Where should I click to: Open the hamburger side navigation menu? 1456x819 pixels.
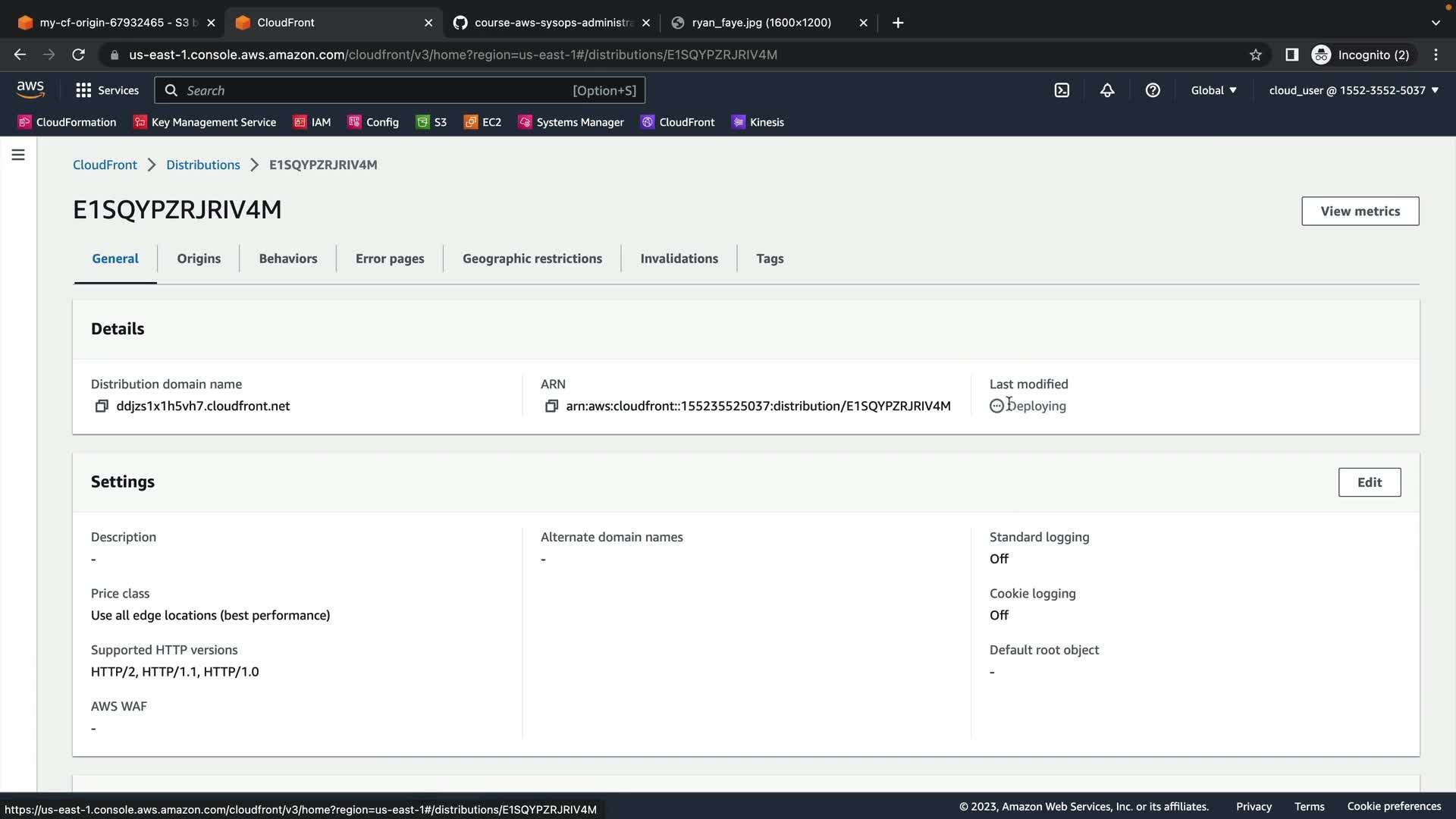pyautogui.click(x=18, y=155)
